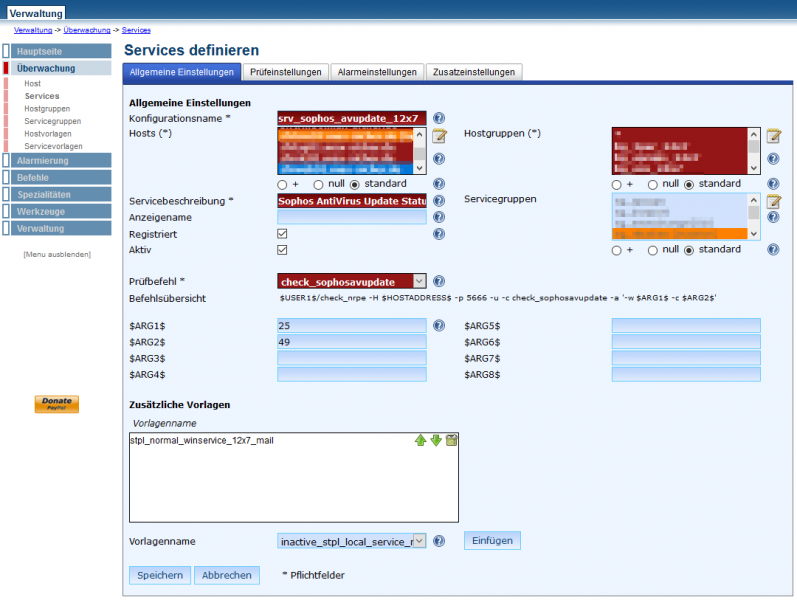Image resolution: width=797 pixels, height=600 pixels.
Task: Open the Vorlagenname template dropdown
Action: coord(352,541)
